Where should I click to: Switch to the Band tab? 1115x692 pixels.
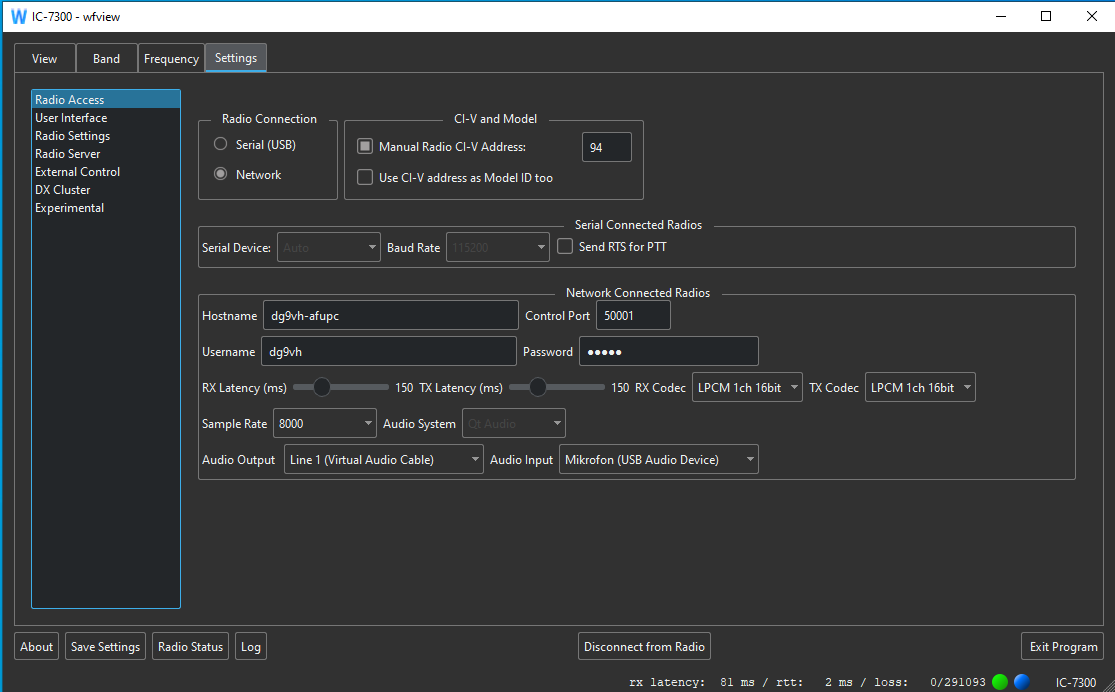[x=106, y=59]
